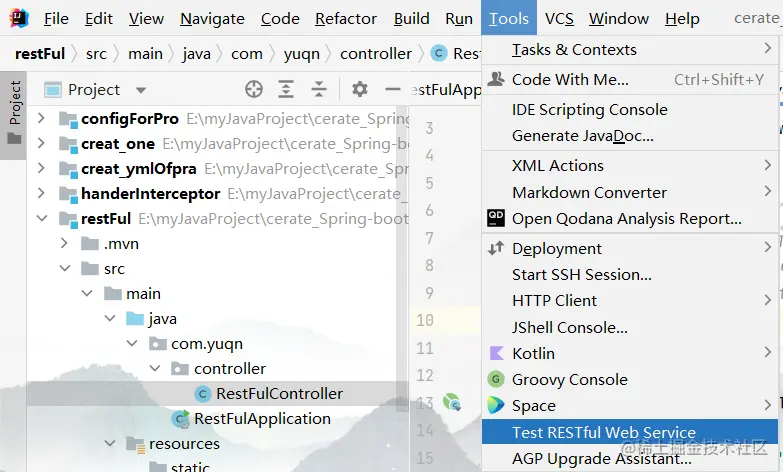Click the Qodana QD icon
This screenshot has height=472, width=783.
[x=496, y=218]
